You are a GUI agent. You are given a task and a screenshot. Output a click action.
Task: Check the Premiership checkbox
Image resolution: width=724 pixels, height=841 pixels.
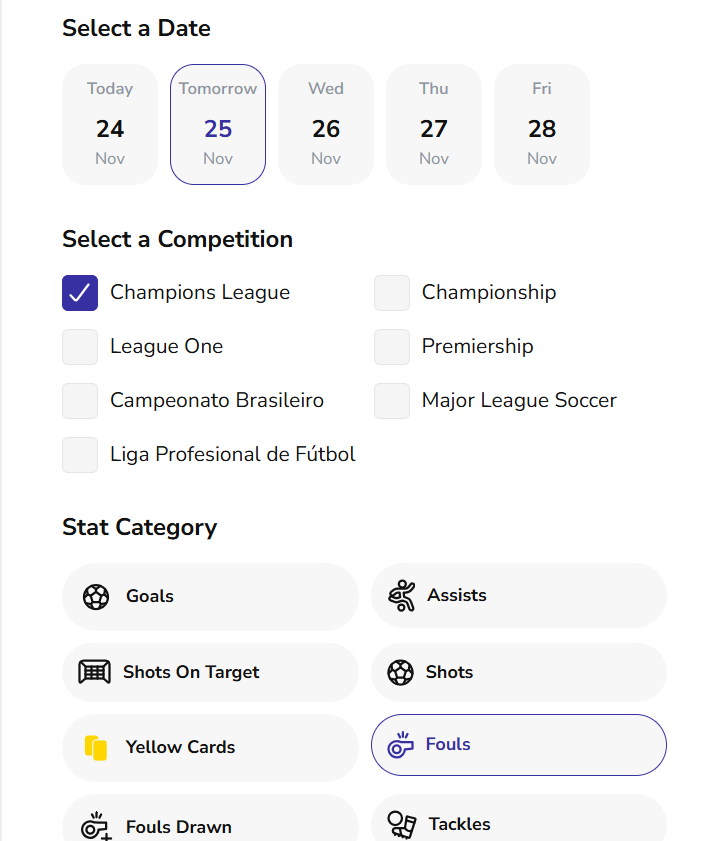392,347
